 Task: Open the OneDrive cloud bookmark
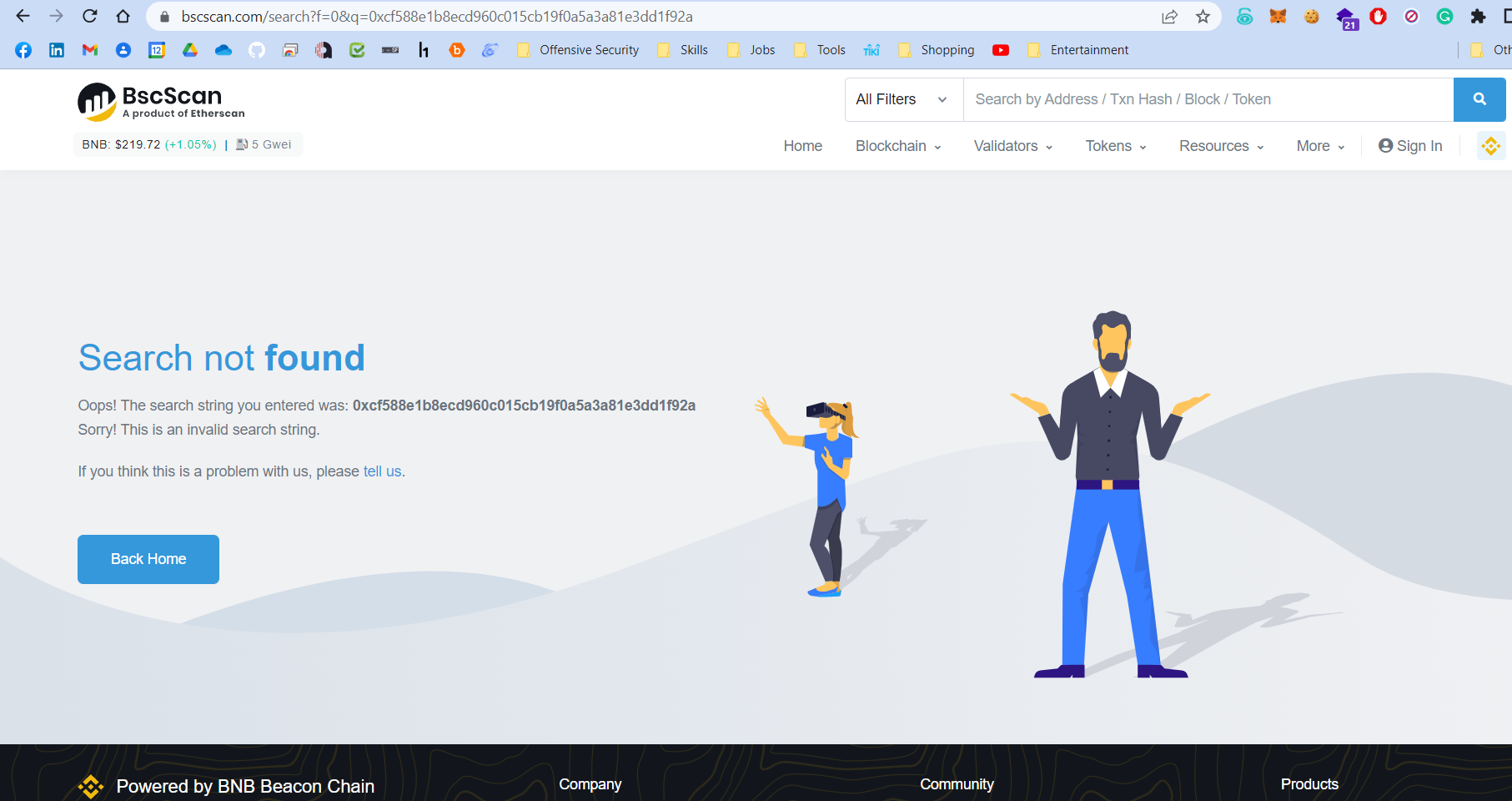pos(224,50)
